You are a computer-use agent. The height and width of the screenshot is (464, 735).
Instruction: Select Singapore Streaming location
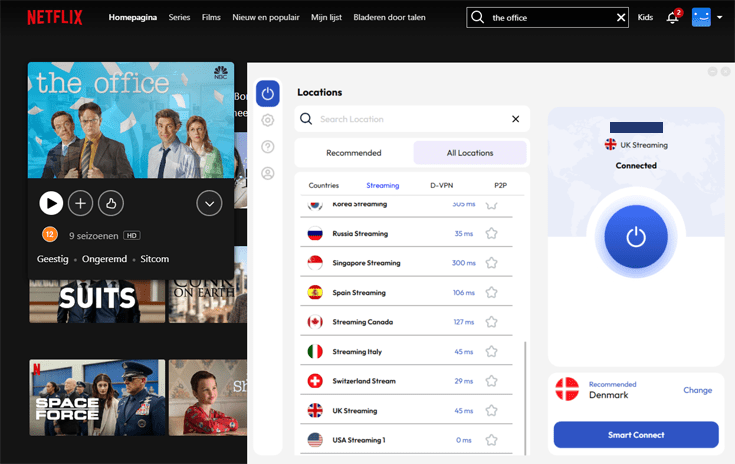click(406, 263)
